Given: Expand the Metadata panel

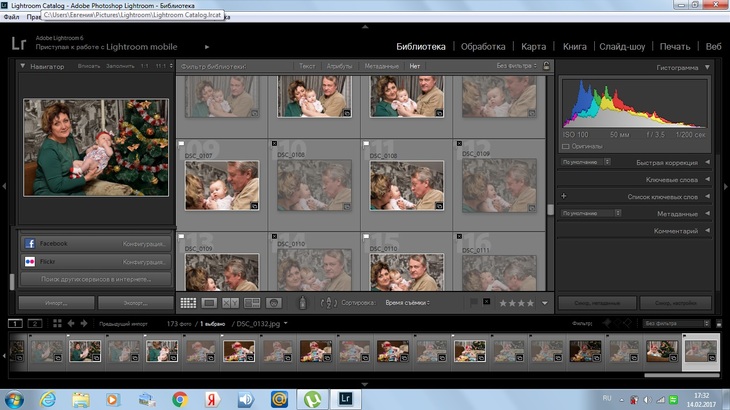Looking at the screenshot, I should pos(707,214).
